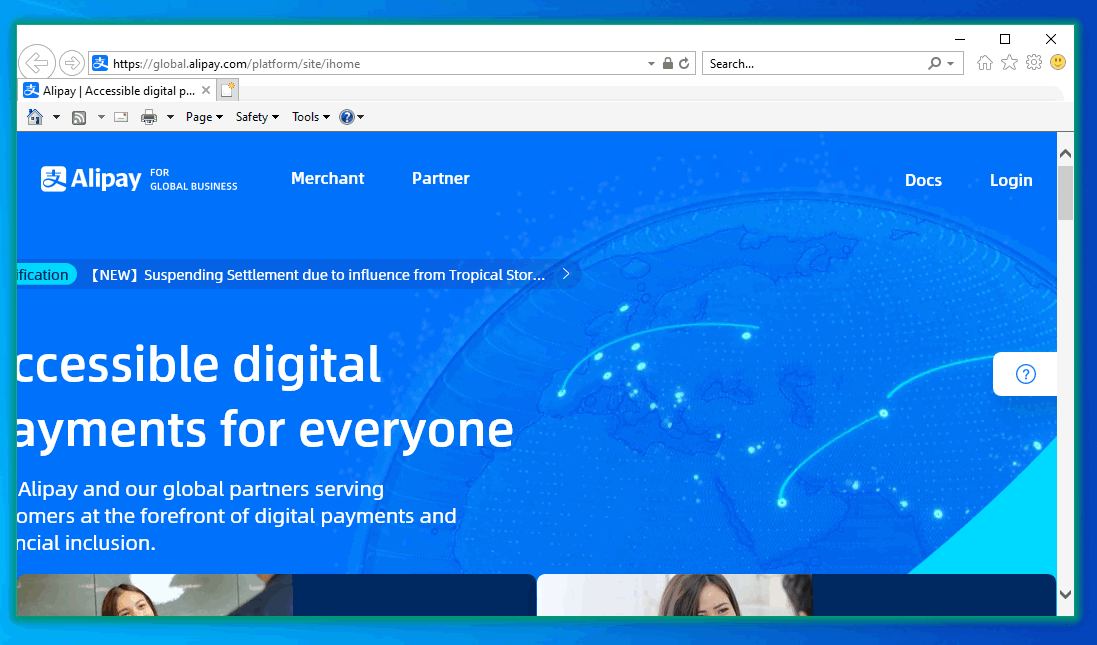Image resolution: width=1097 pixels, height=645 pixels.
Task: Click the security lock icon in address bar
Action: click(x=667, y=63)
